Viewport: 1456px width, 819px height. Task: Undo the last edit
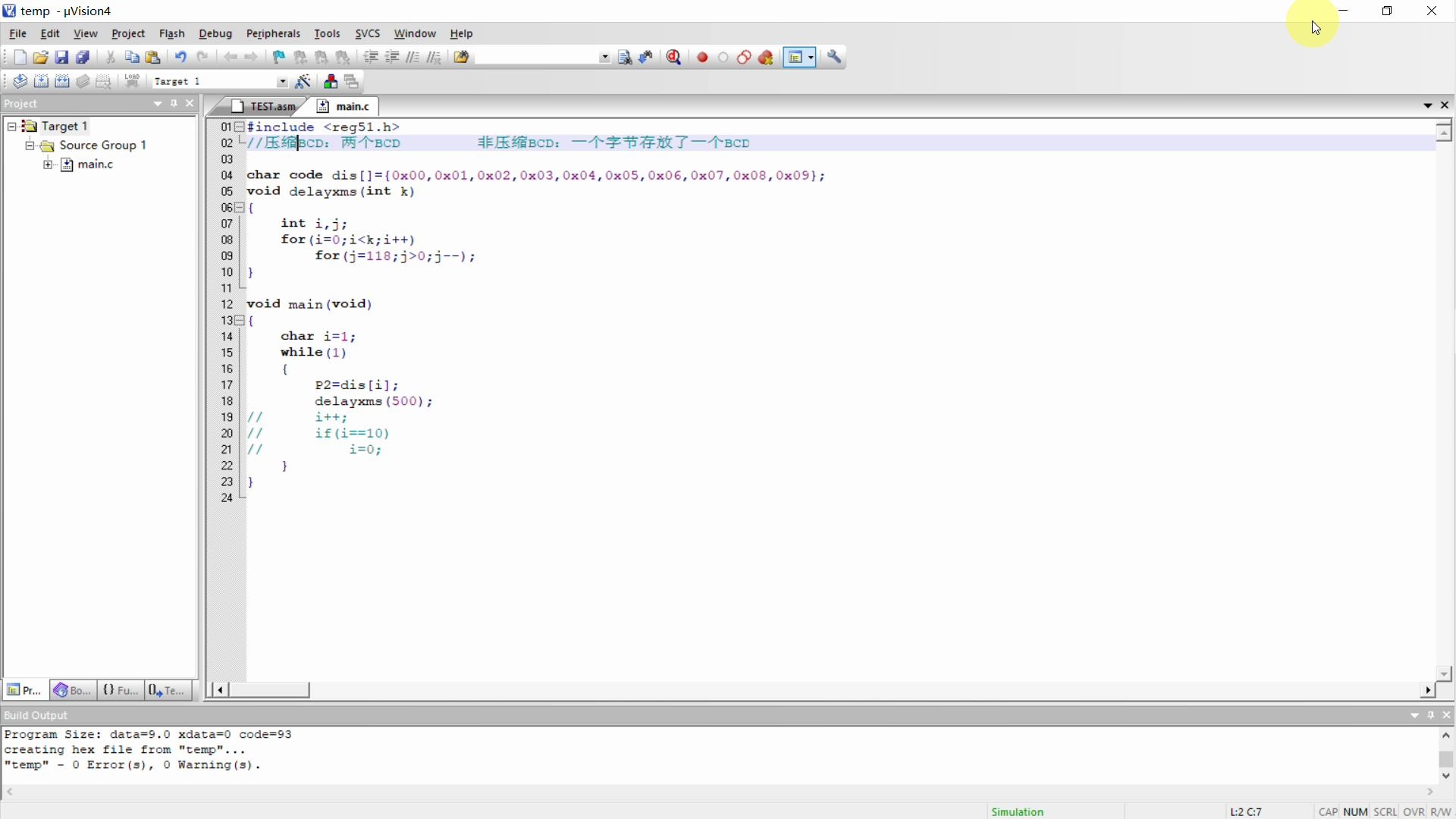[x=180, y=58]
